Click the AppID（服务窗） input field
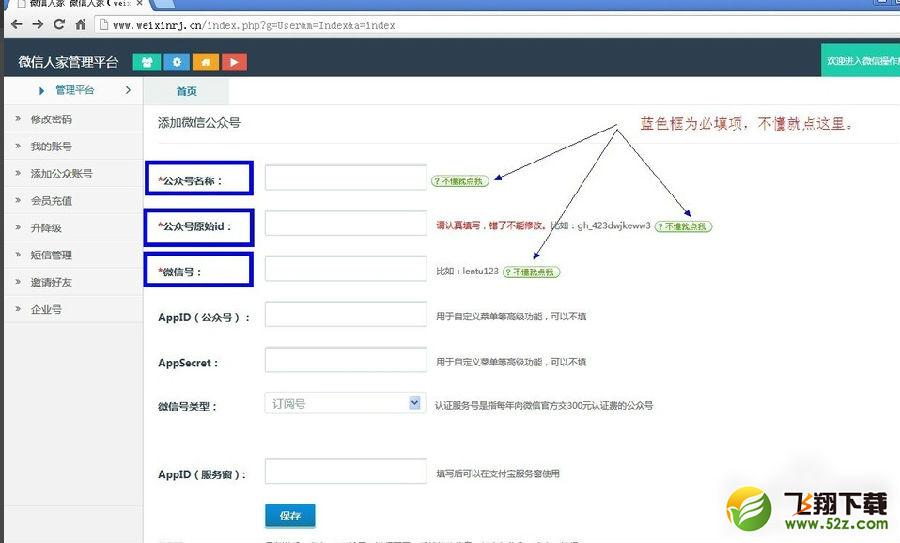The width and height of the screenshot is (900, 543). click(346, 471)
